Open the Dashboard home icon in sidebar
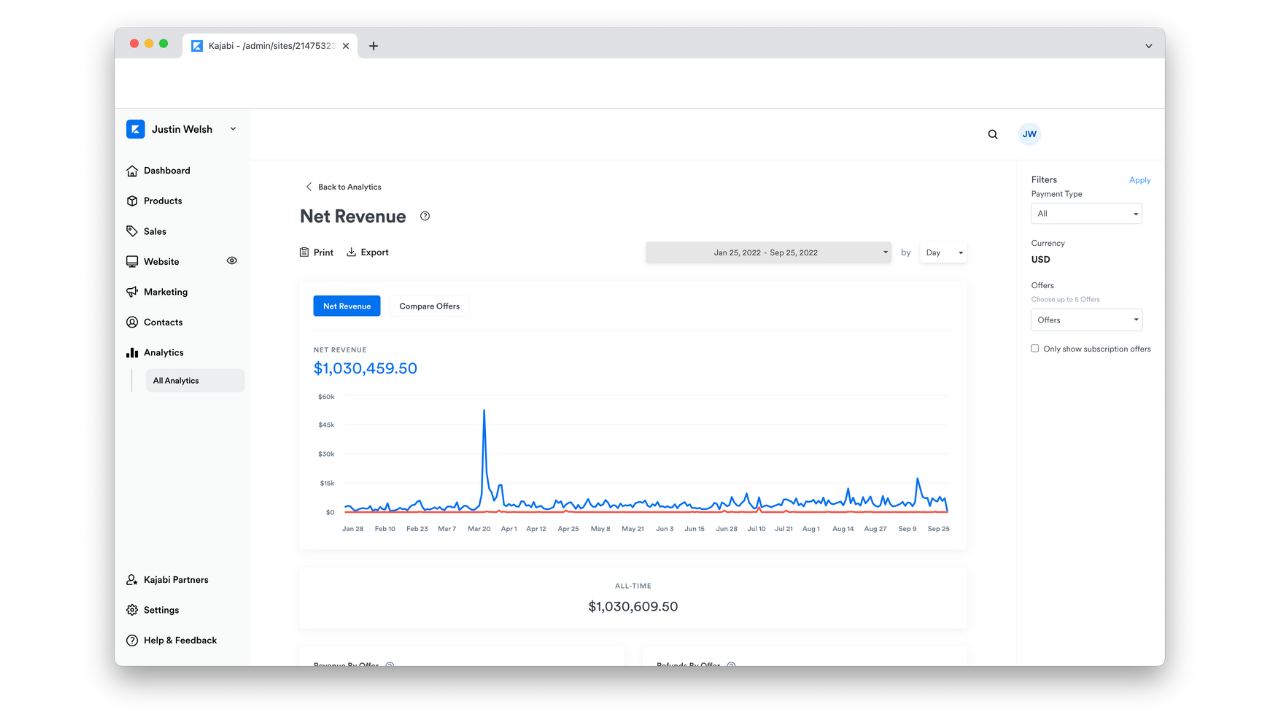The image size is (1280, 720). tap(132, 171)
